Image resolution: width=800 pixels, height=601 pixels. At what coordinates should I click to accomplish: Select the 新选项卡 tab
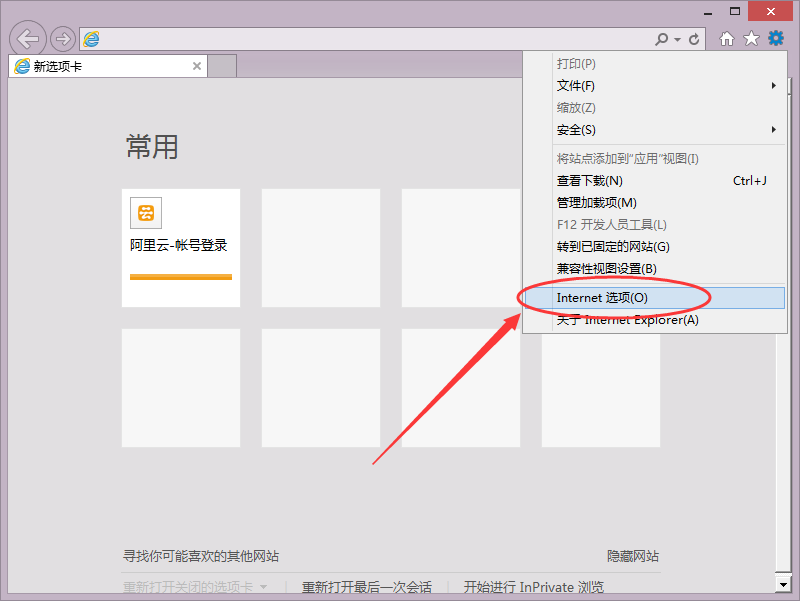click(108, 66)
